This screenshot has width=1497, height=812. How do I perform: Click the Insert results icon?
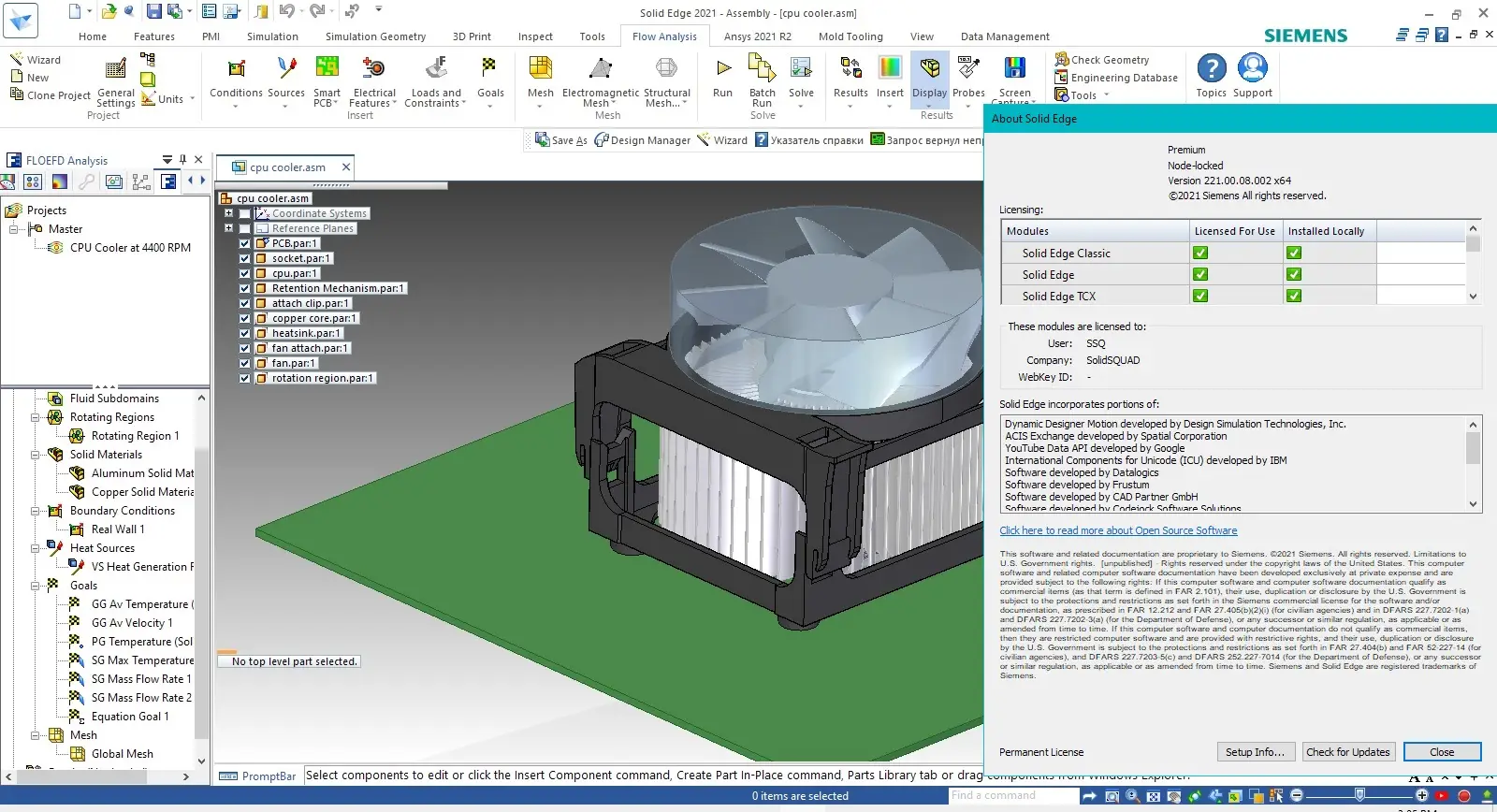(890, 68)
